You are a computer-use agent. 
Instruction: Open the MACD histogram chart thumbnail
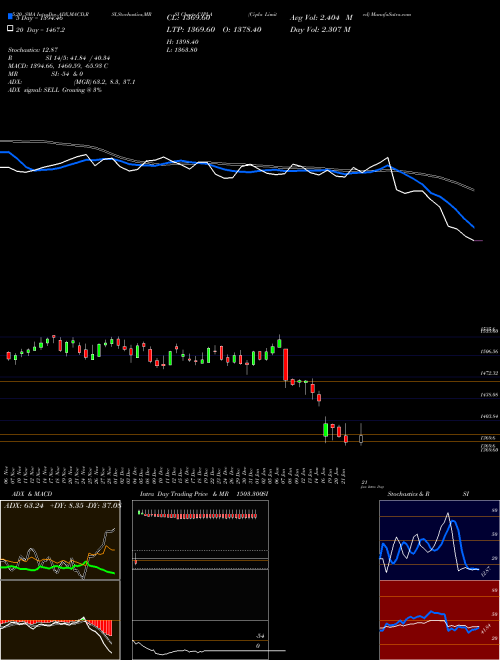[x=60, y=620]
